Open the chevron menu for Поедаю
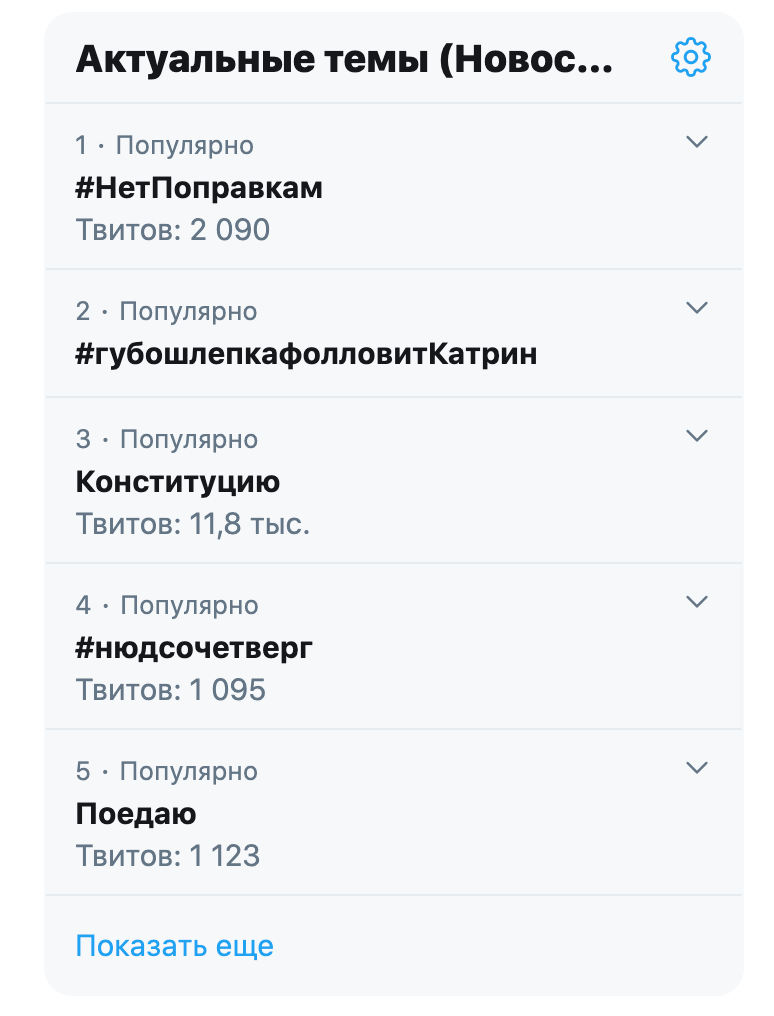 click(697, 768)
